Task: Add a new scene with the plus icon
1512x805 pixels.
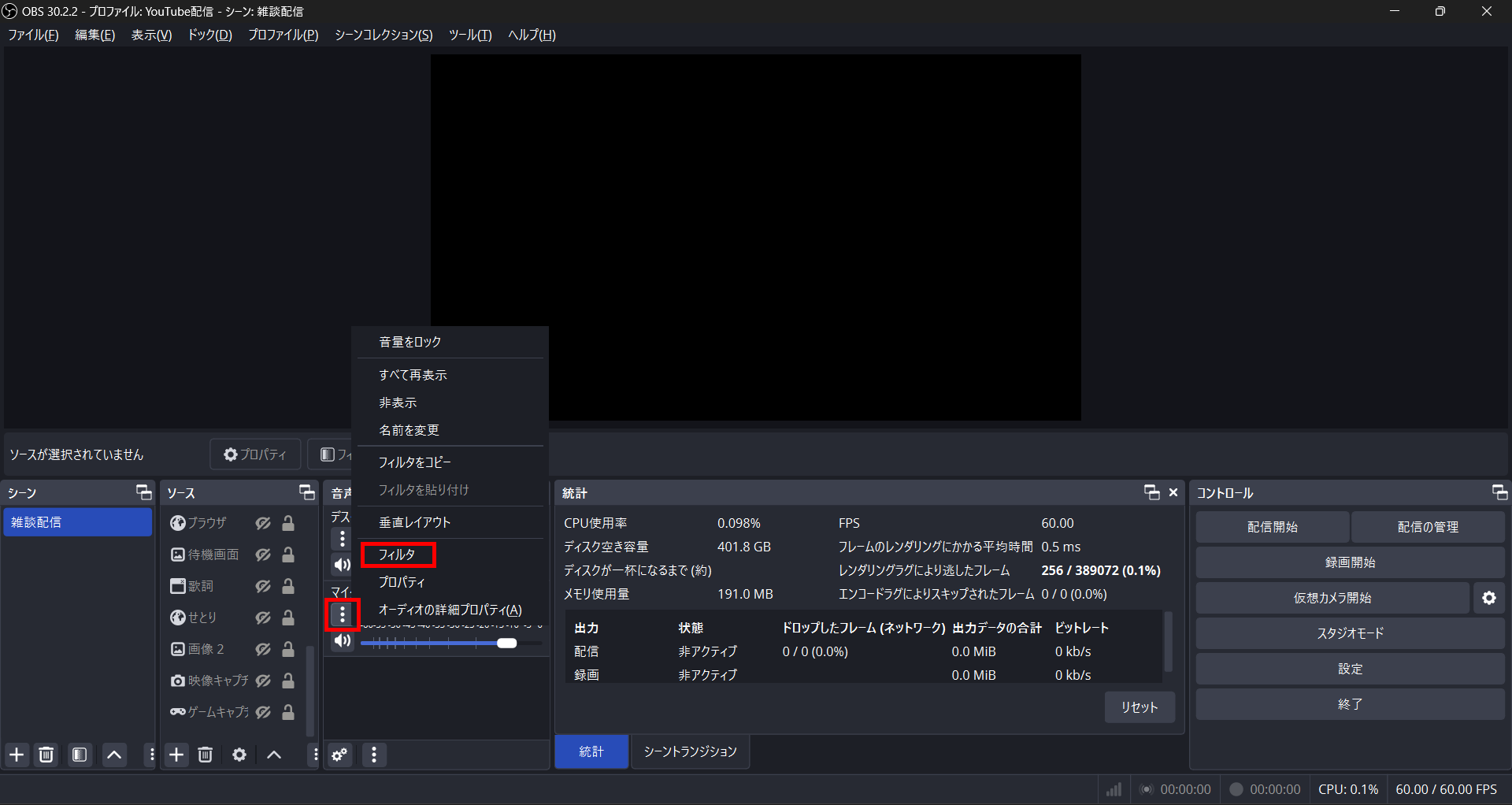Action: click(x=17, y=755)
